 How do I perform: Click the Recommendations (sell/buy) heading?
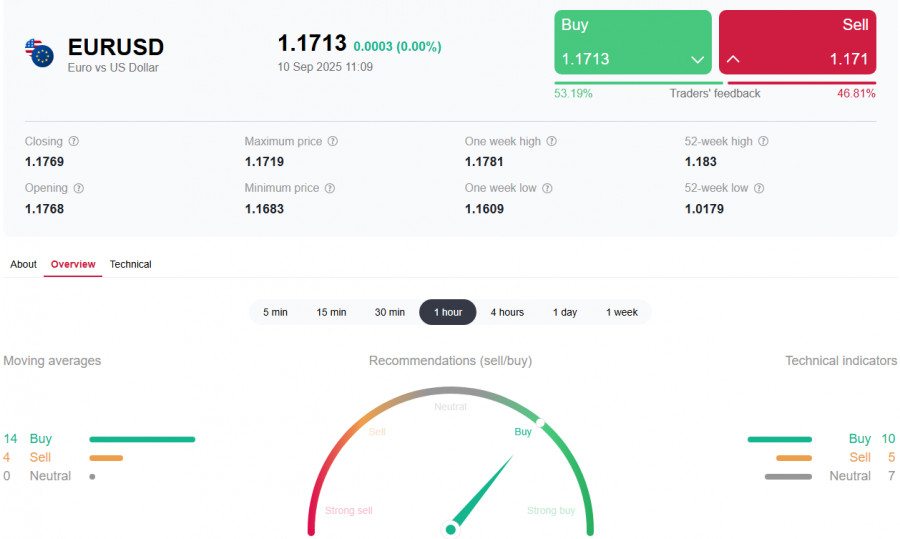[451, 360]
